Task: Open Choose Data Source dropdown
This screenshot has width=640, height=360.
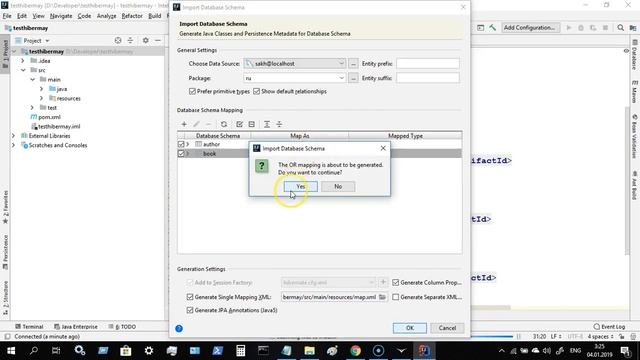Action: pyautogui.click(x=341, y=64)
